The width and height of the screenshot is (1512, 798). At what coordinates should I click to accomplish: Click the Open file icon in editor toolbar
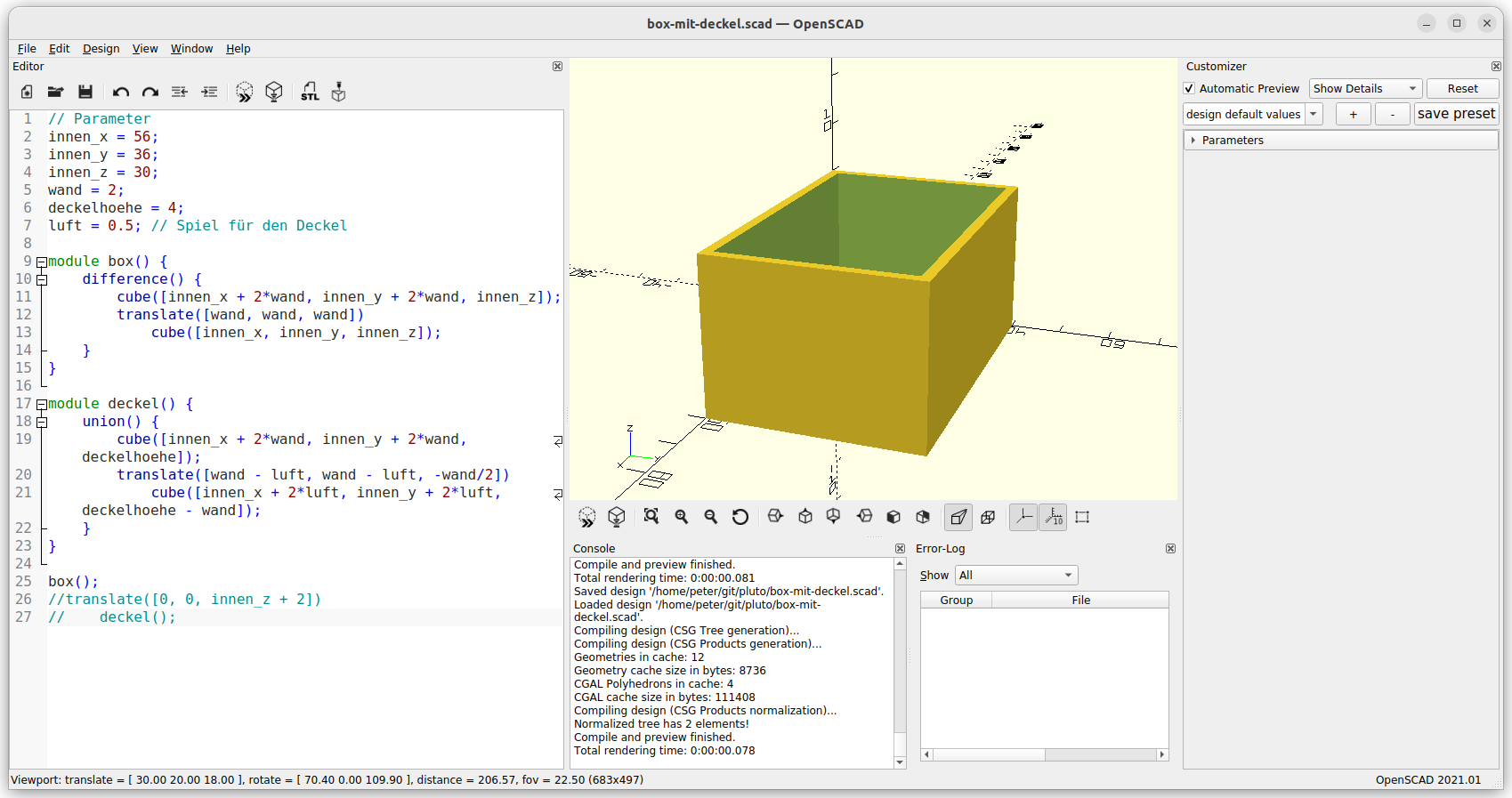click(55, 92)
